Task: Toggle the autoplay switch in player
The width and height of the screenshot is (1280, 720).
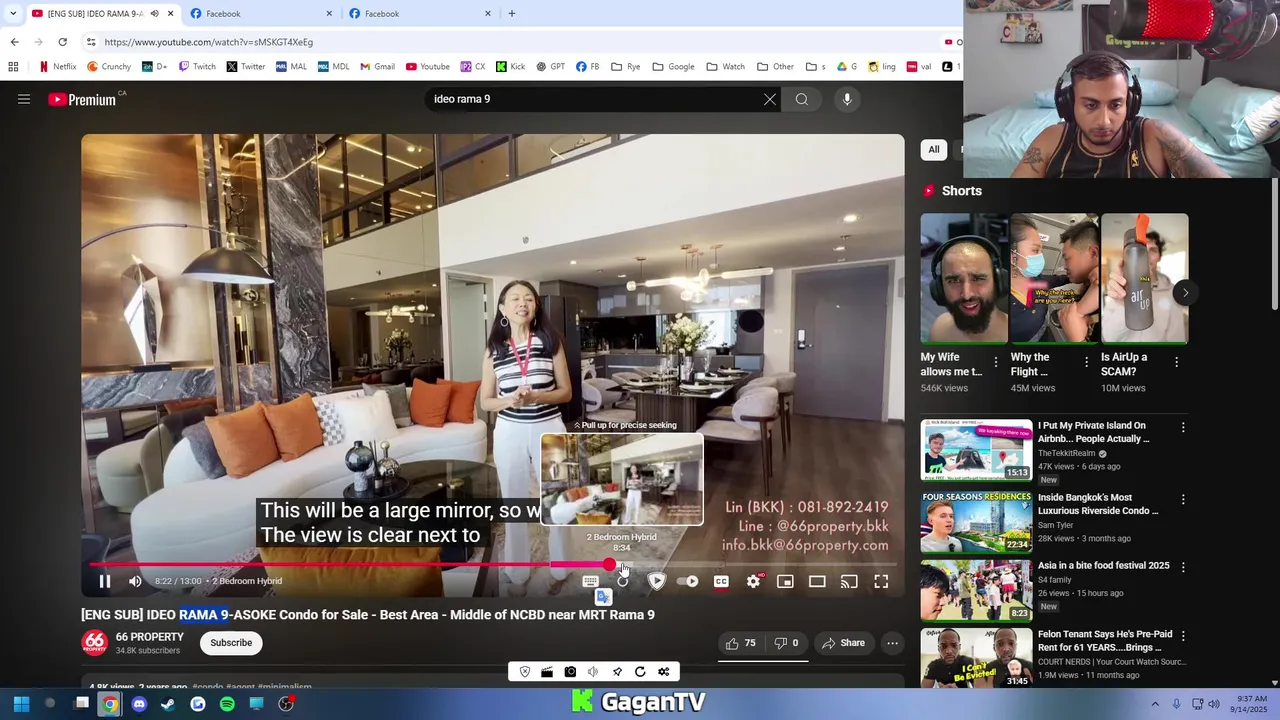Action: [x=688, y=581]
